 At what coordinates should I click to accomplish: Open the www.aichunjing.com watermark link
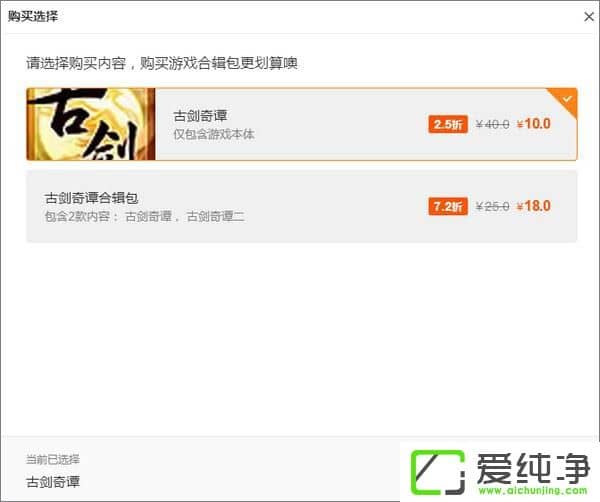point(533,491)
